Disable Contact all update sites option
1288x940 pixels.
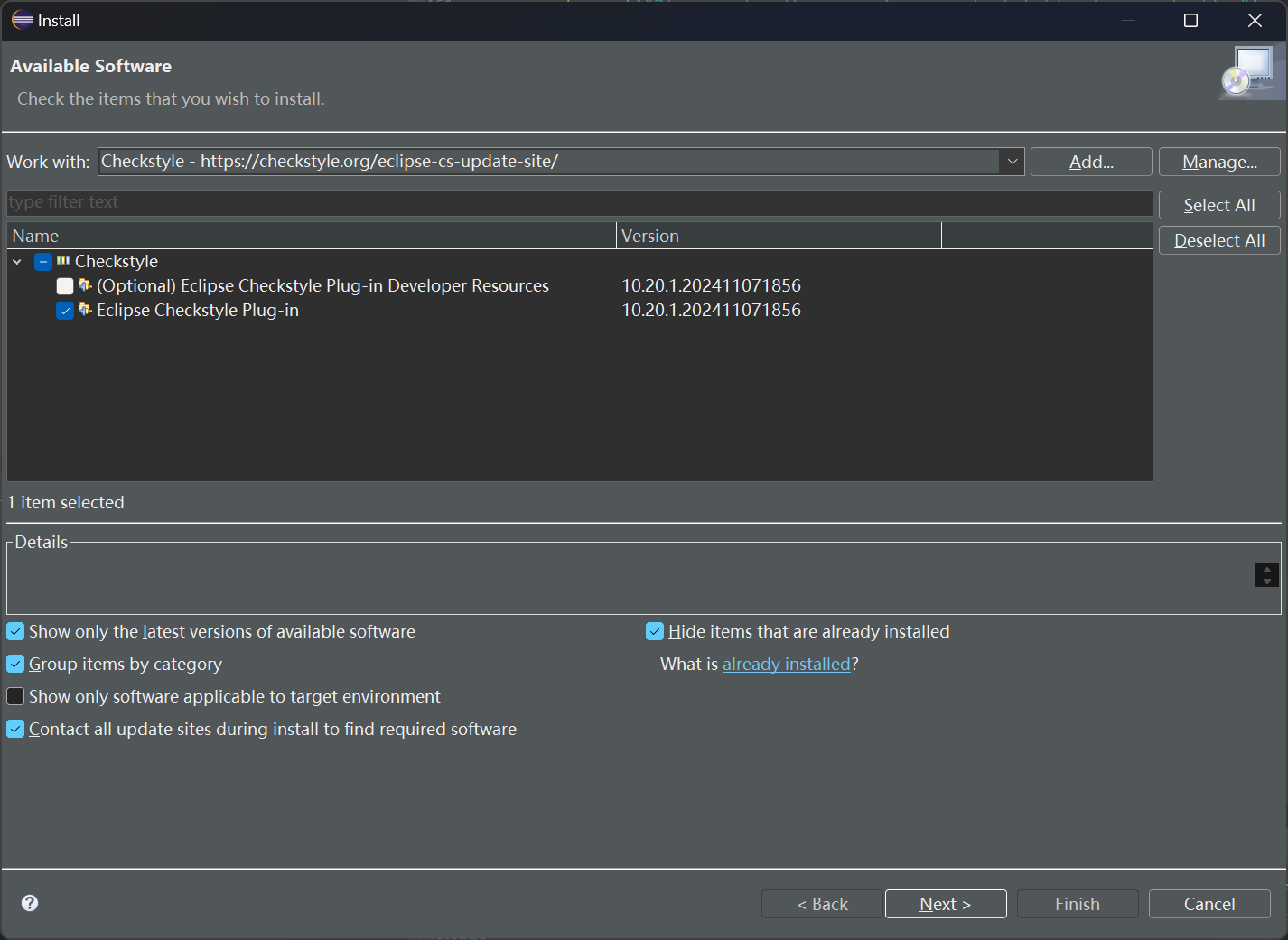tap(15, 729)
